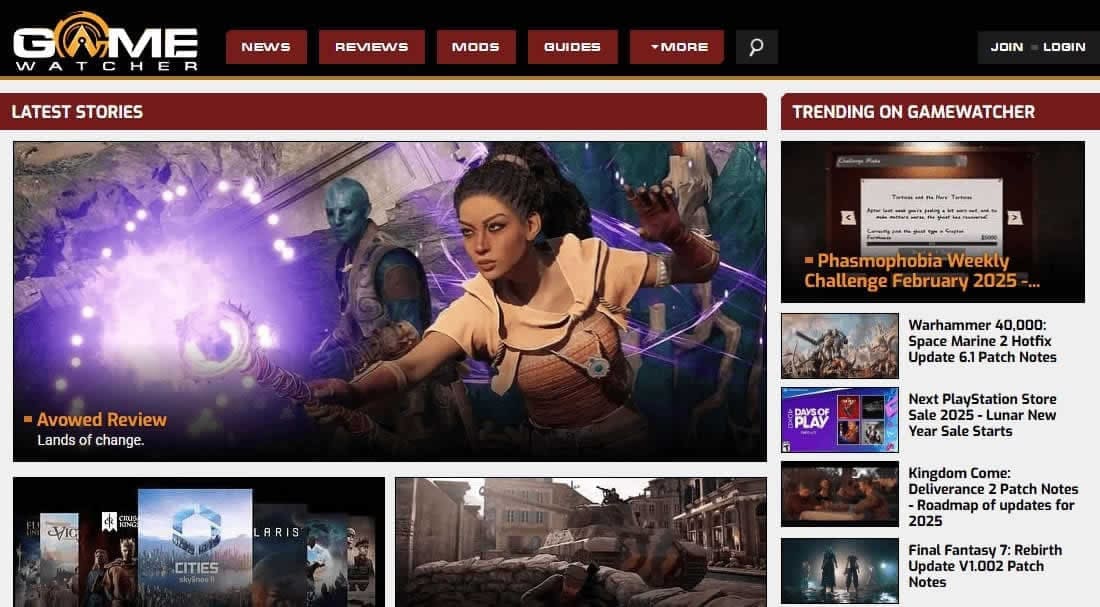Open the News menu item
This screenshot has height=607, width=1100.
pyautogui.click(x=266, y=47)
